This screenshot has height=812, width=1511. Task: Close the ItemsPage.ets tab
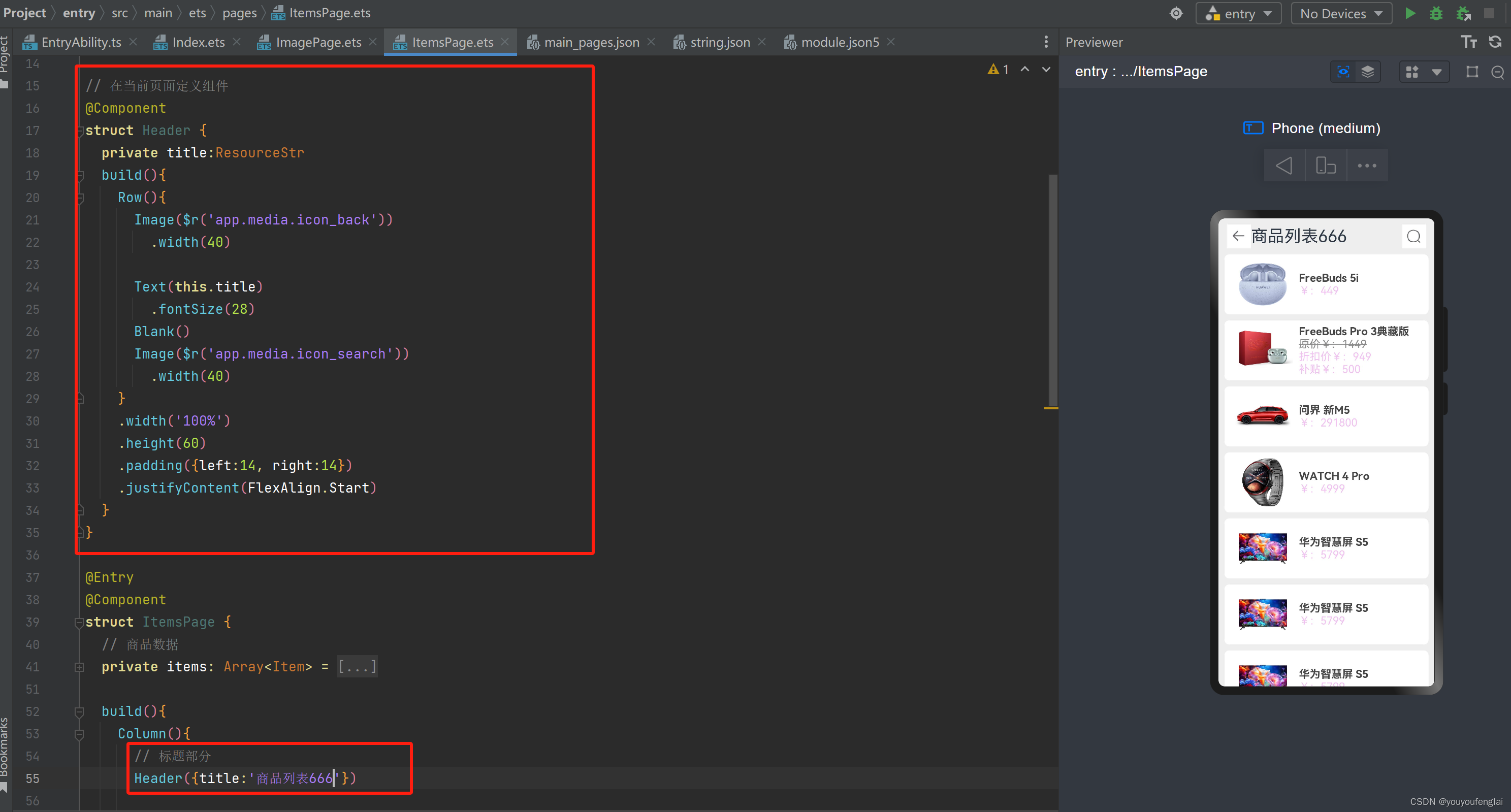click(504, 42)
